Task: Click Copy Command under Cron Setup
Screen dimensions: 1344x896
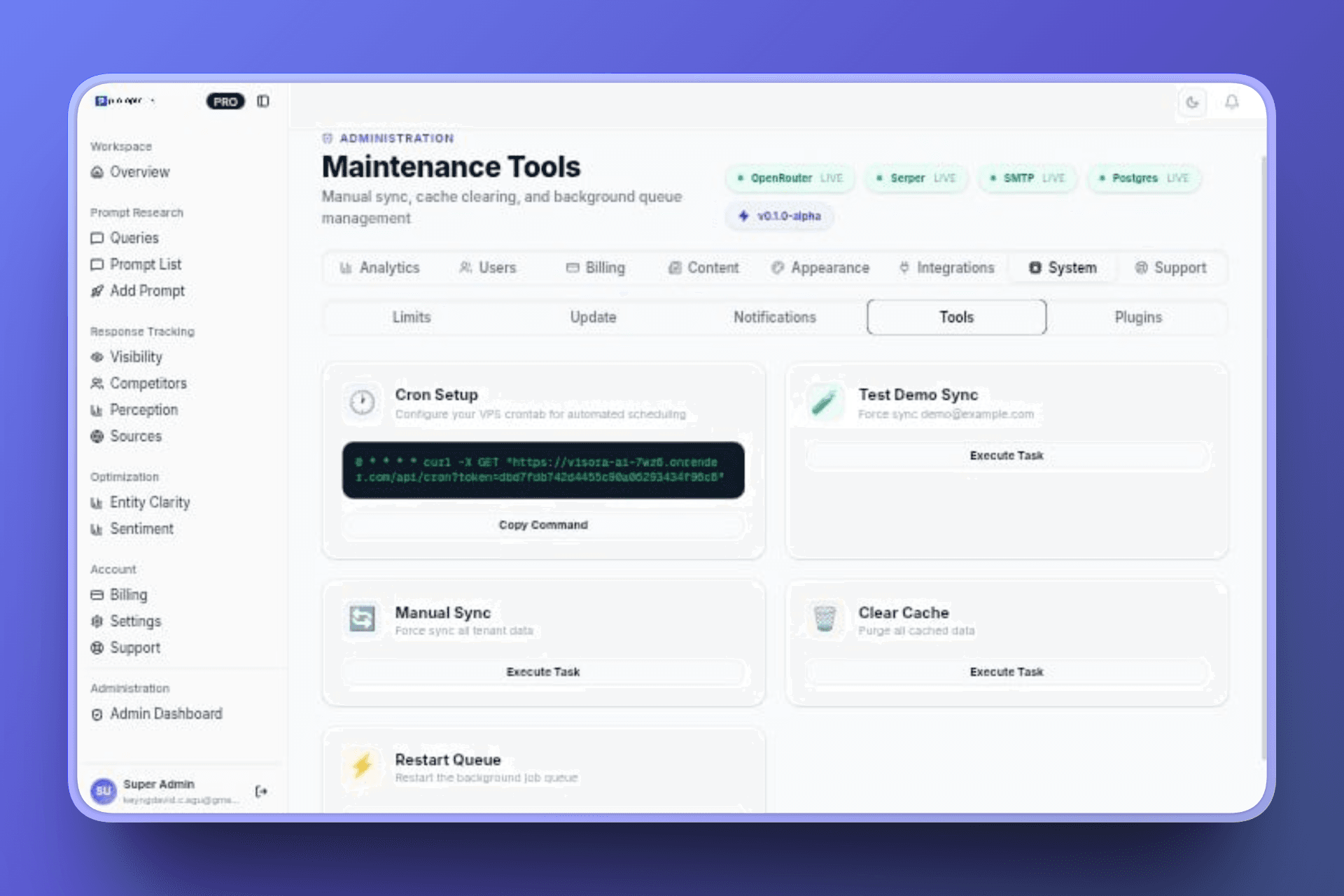Action: 543,525
